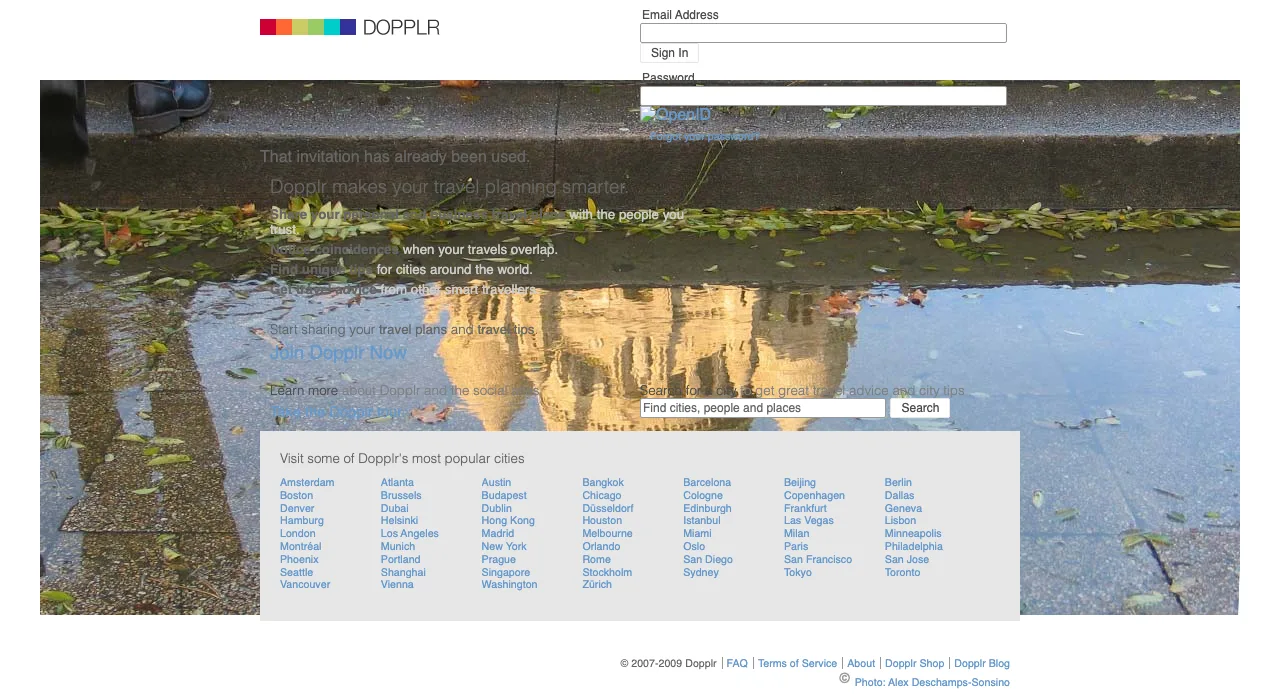Open the Munich city link
Viewport: 1280px width, 700px height.
coord(398,547)
